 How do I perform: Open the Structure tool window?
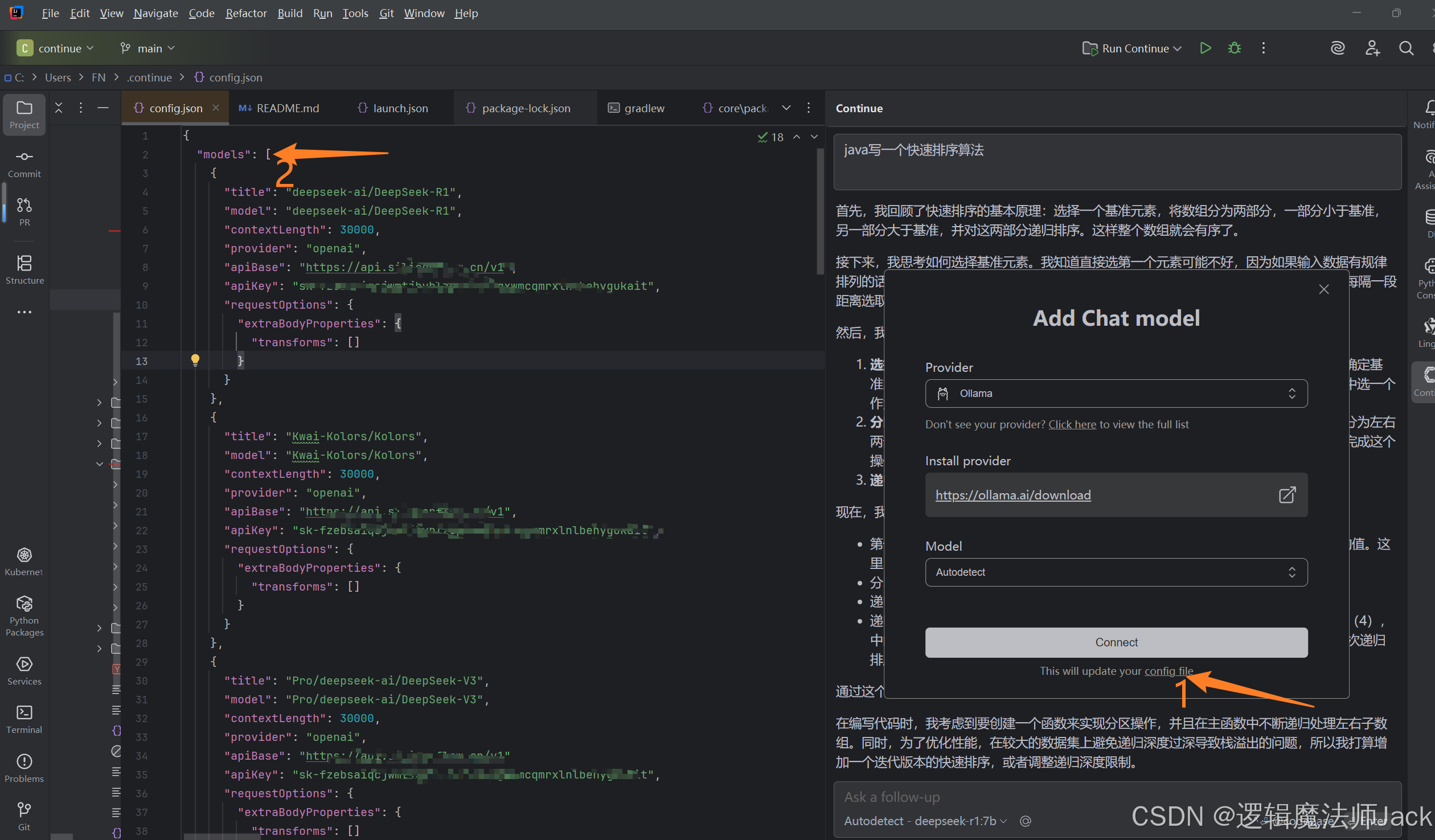click(24, 269)
